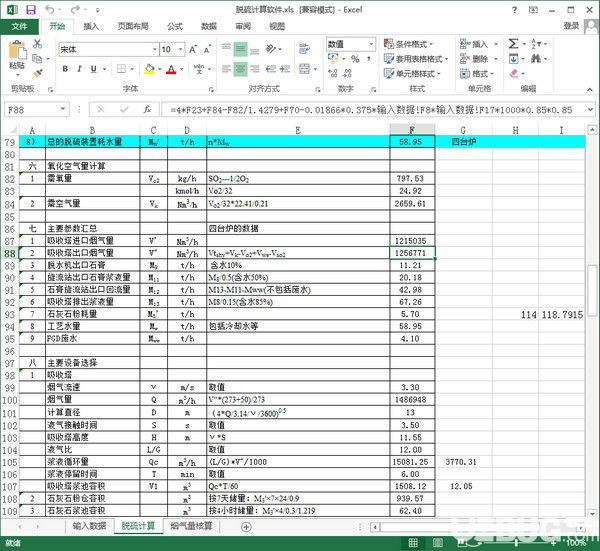
Task: Switch to 视图 ribbon tab
Action: (277, 26)
